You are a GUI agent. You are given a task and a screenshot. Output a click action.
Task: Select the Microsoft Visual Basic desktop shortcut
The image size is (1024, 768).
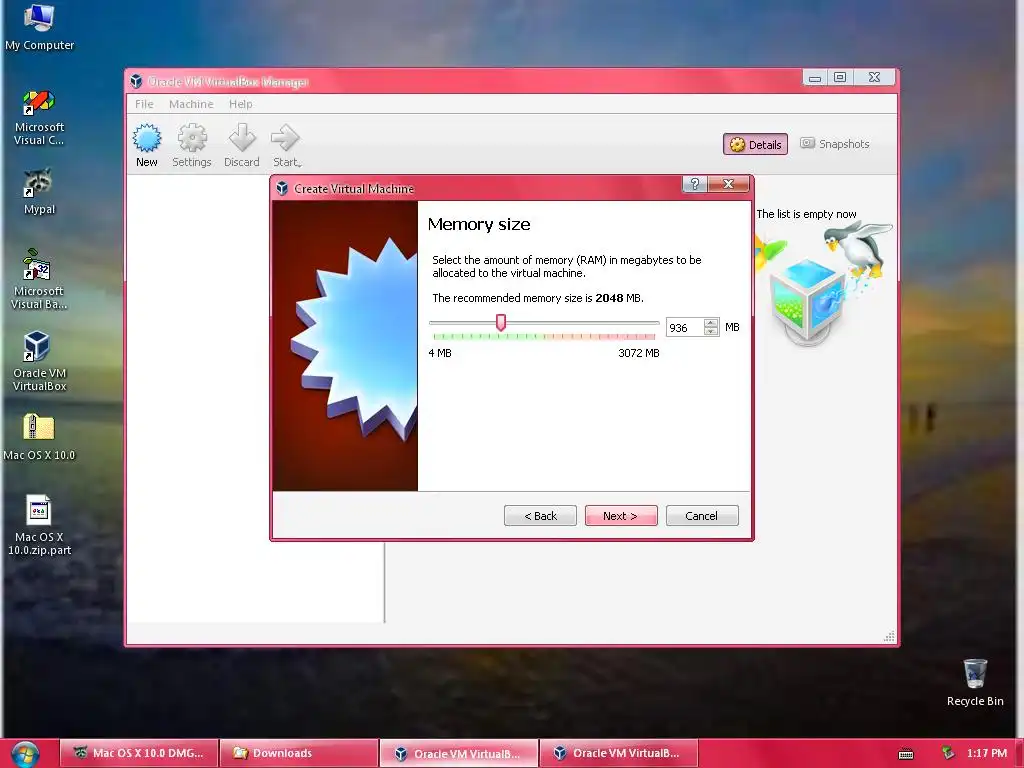click(39, 280)
